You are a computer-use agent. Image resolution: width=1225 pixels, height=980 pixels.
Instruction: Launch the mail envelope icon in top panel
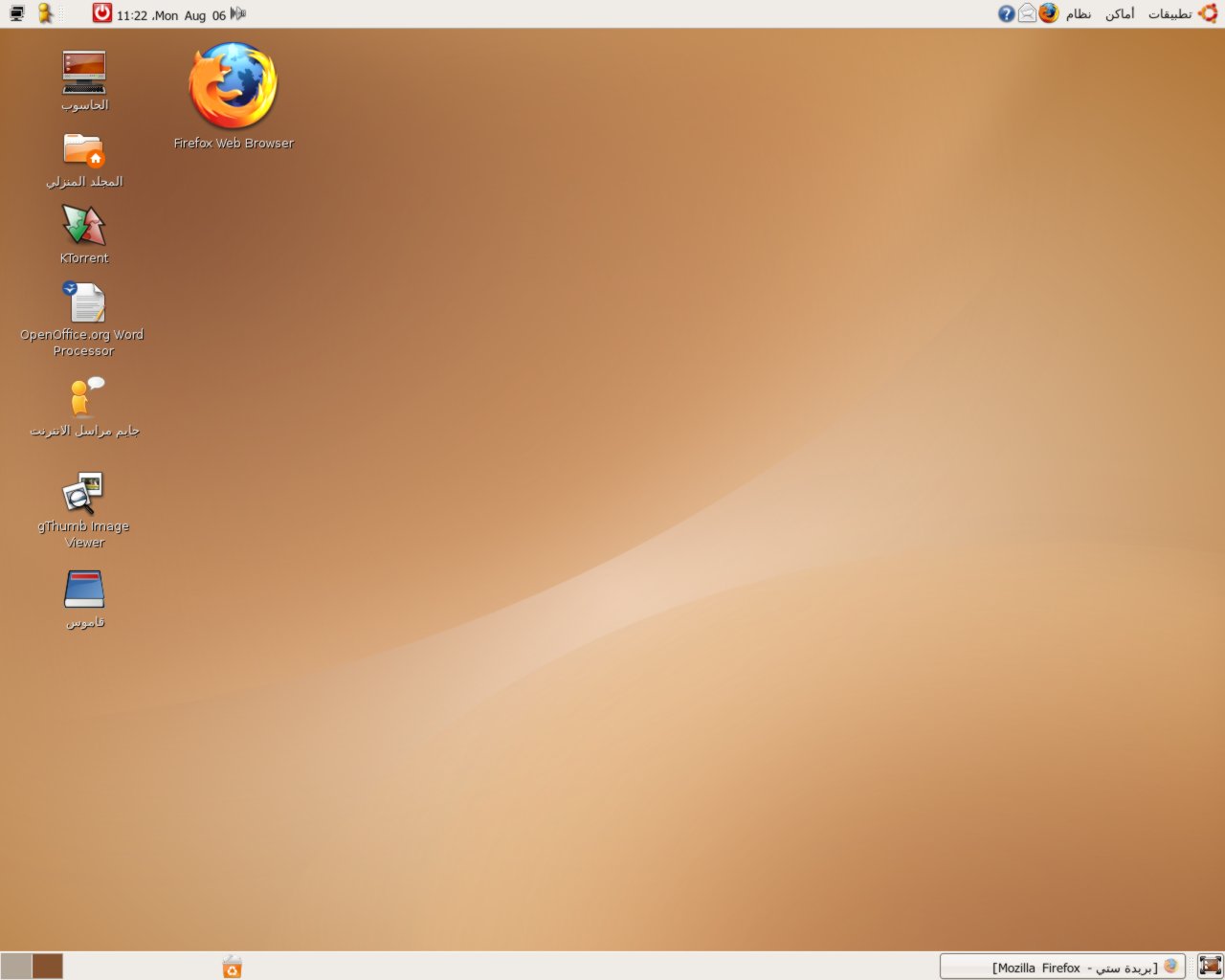(x=1027, y=13)
